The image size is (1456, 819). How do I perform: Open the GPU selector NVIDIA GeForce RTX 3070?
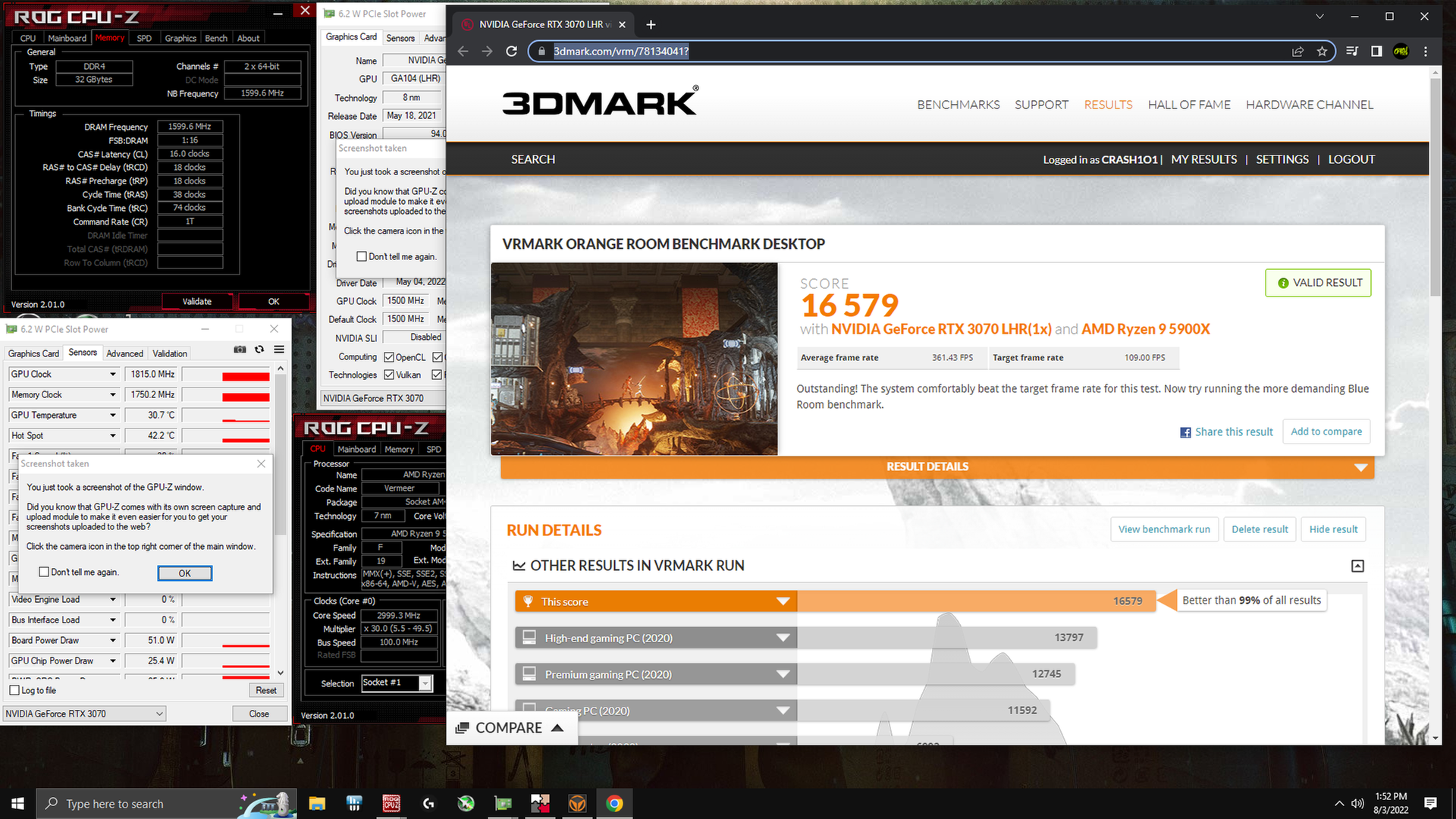[84, 714]
